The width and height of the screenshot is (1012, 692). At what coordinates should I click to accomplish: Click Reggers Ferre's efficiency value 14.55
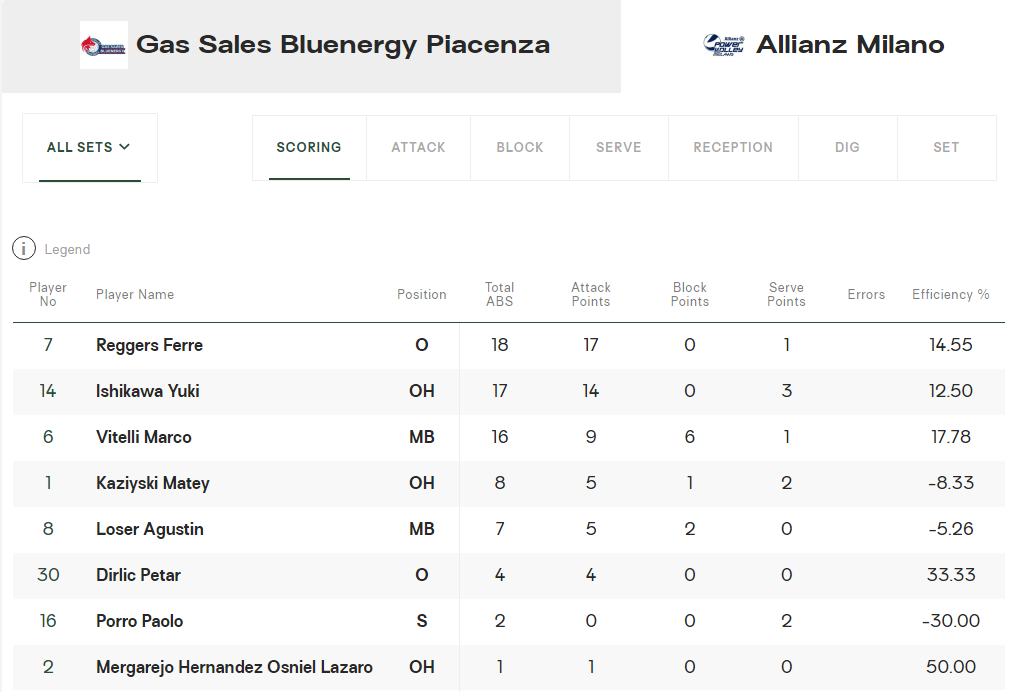tap(951, 345)
